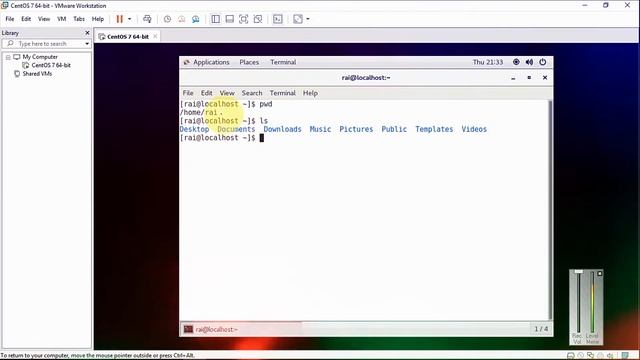Viewport: 640px width, 360px height.
Task: Pause the virtual machine with the pause icon
Action: click(120, 19)
